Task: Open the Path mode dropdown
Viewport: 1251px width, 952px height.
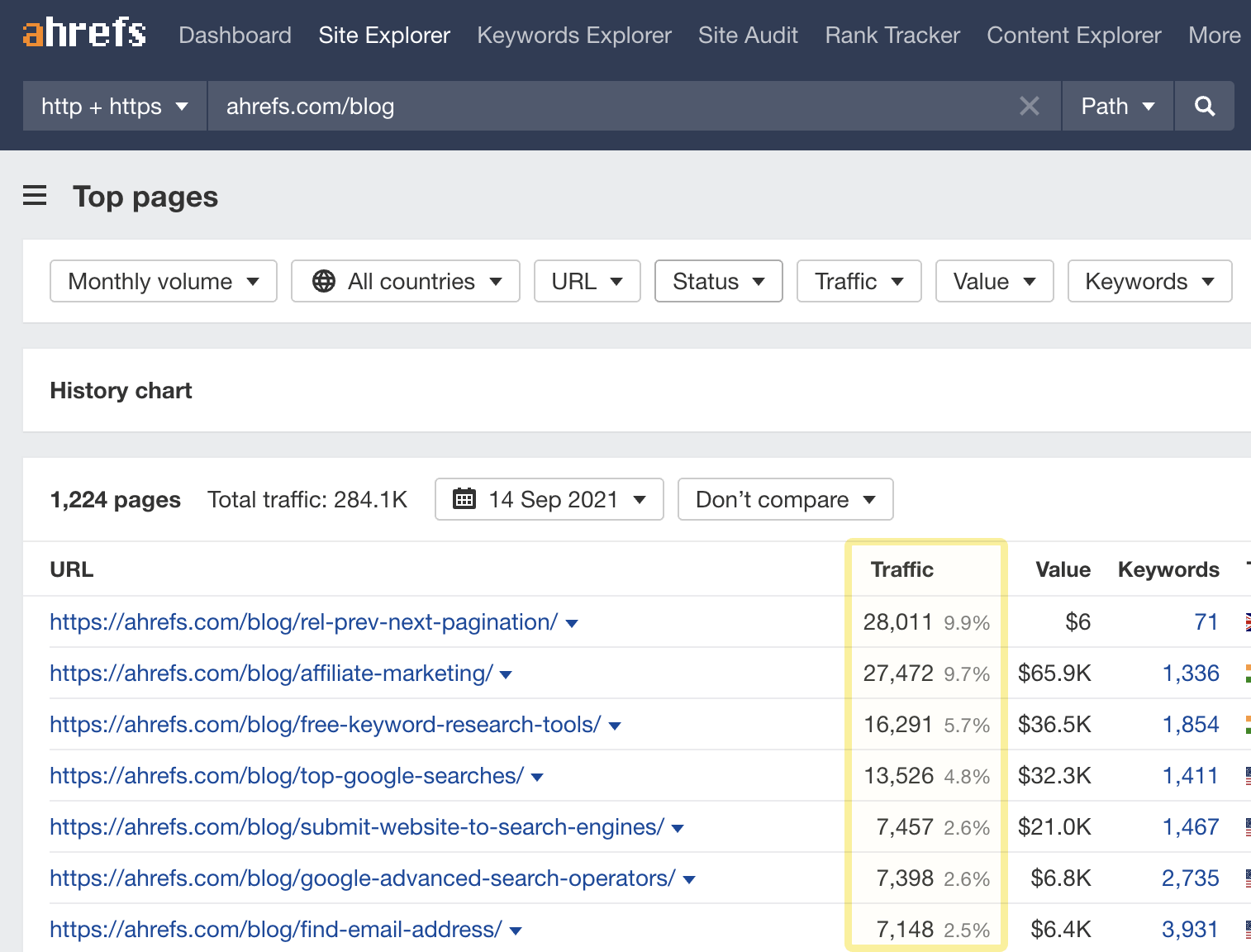Action: point(1116,107)
